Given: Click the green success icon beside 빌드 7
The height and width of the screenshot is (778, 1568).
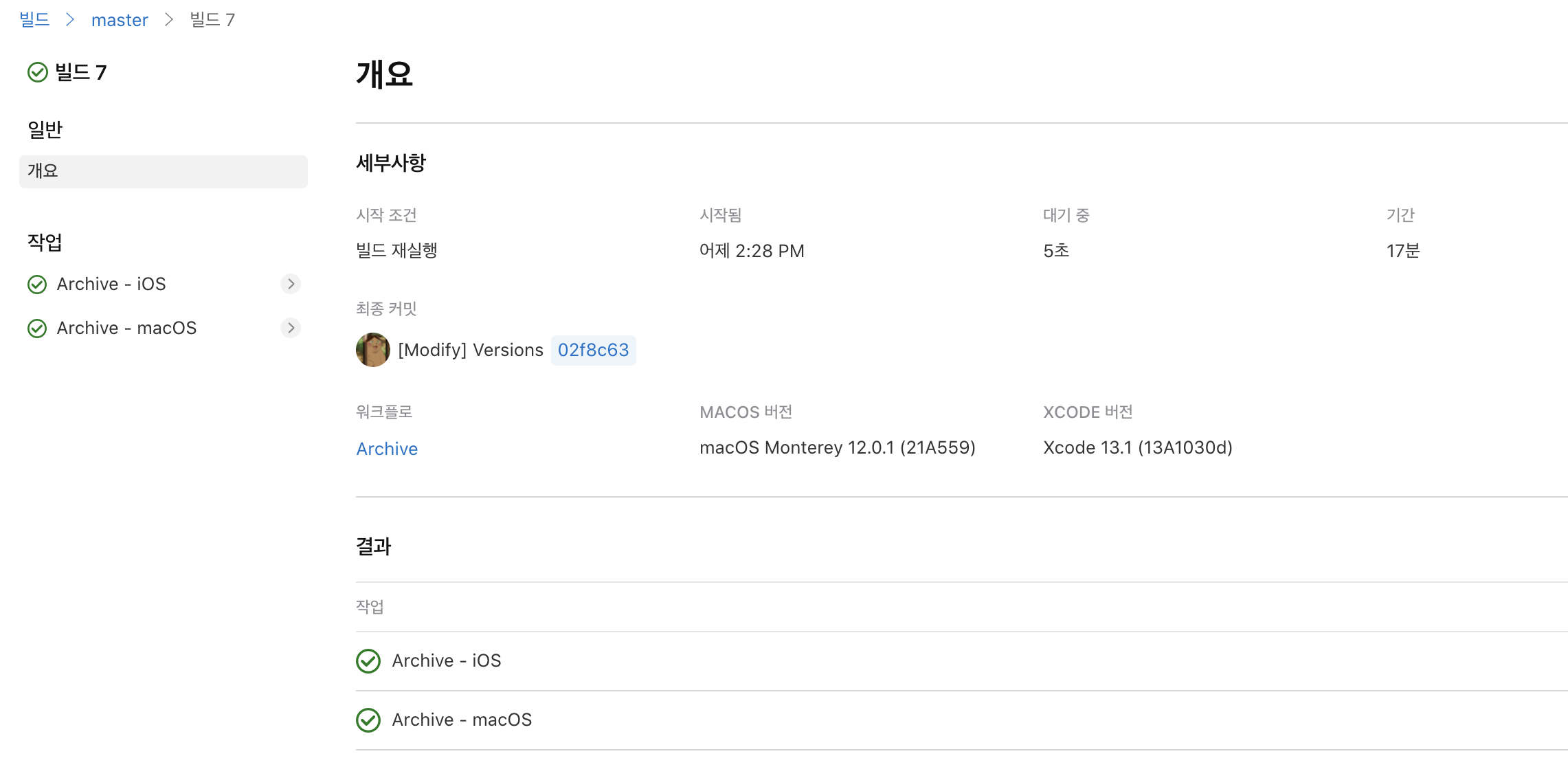Looking at the screenshot, I should [x=37, y=72].
